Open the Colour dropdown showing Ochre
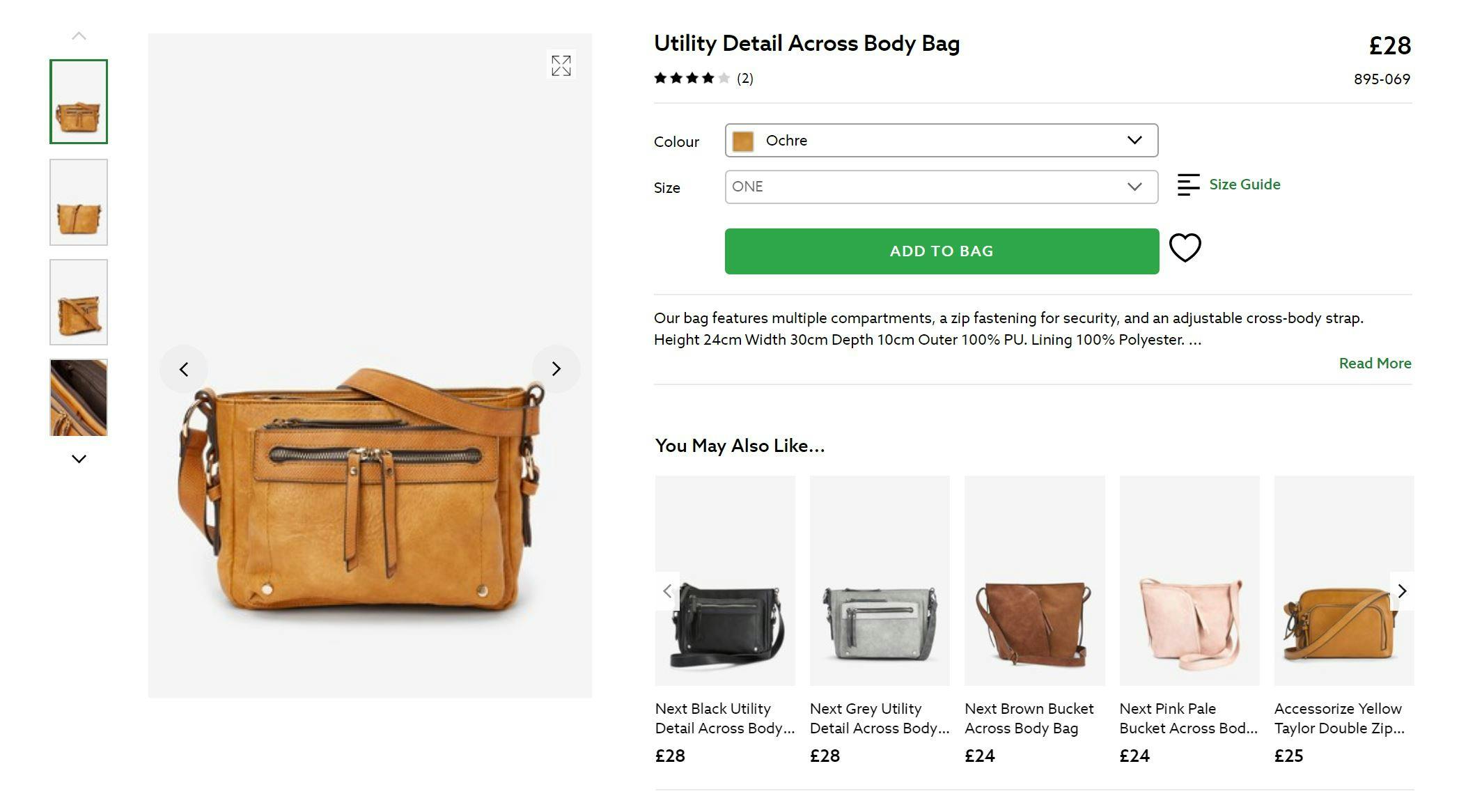The image size is (1475, 812). 941,141
